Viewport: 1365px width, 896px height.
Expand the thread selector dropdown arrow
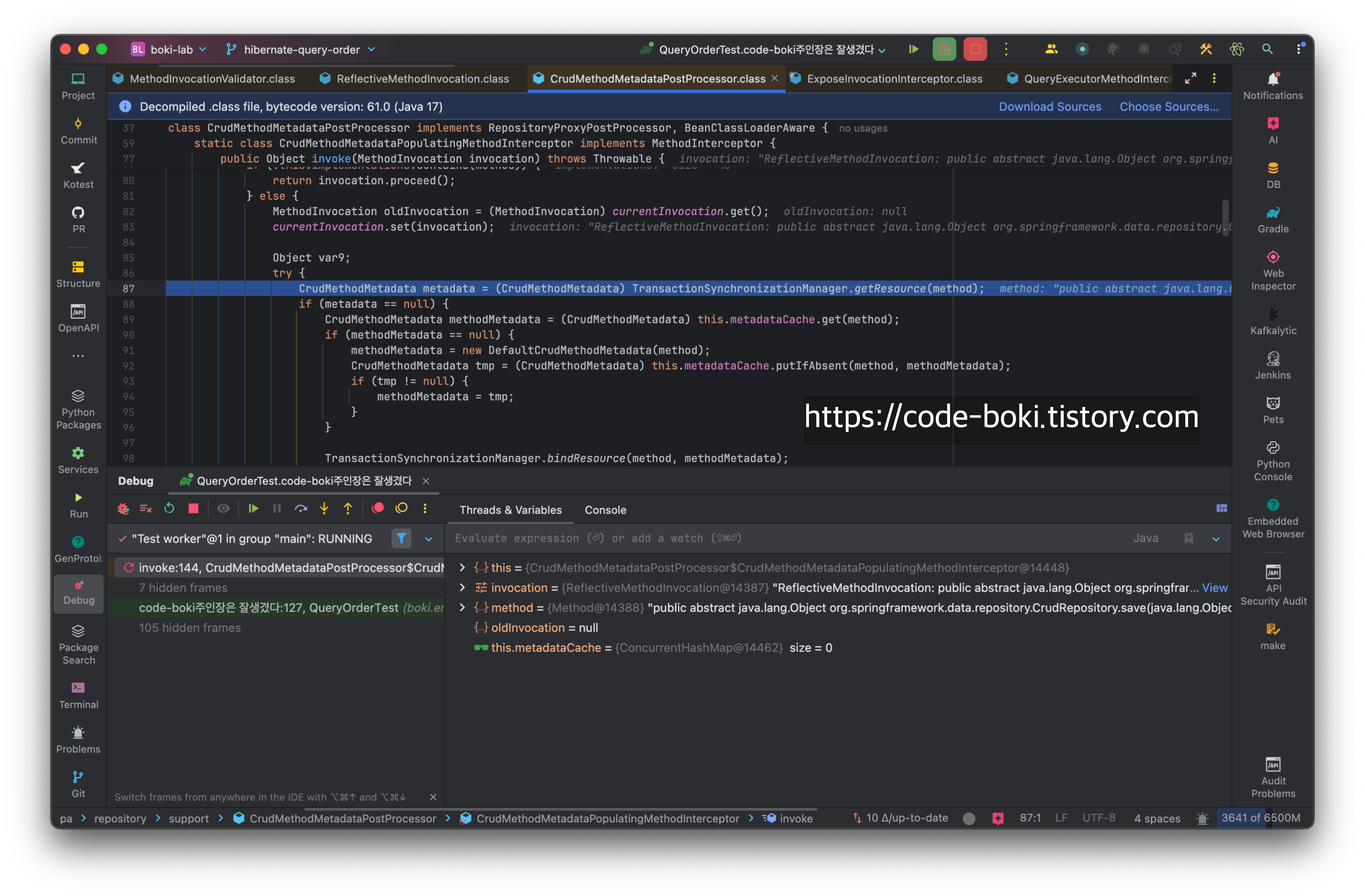coord(429,539)
